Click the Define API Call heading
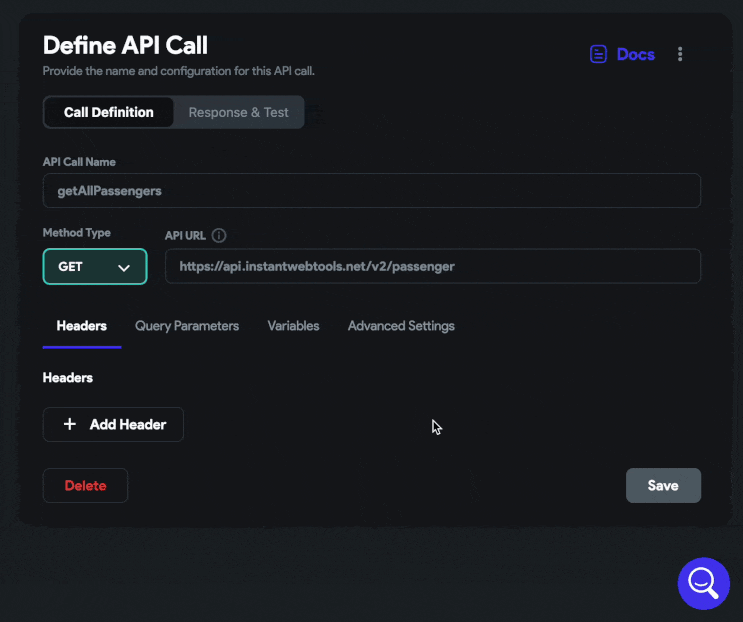The width and height of the screenshot is (743, 622). [125, 45]
